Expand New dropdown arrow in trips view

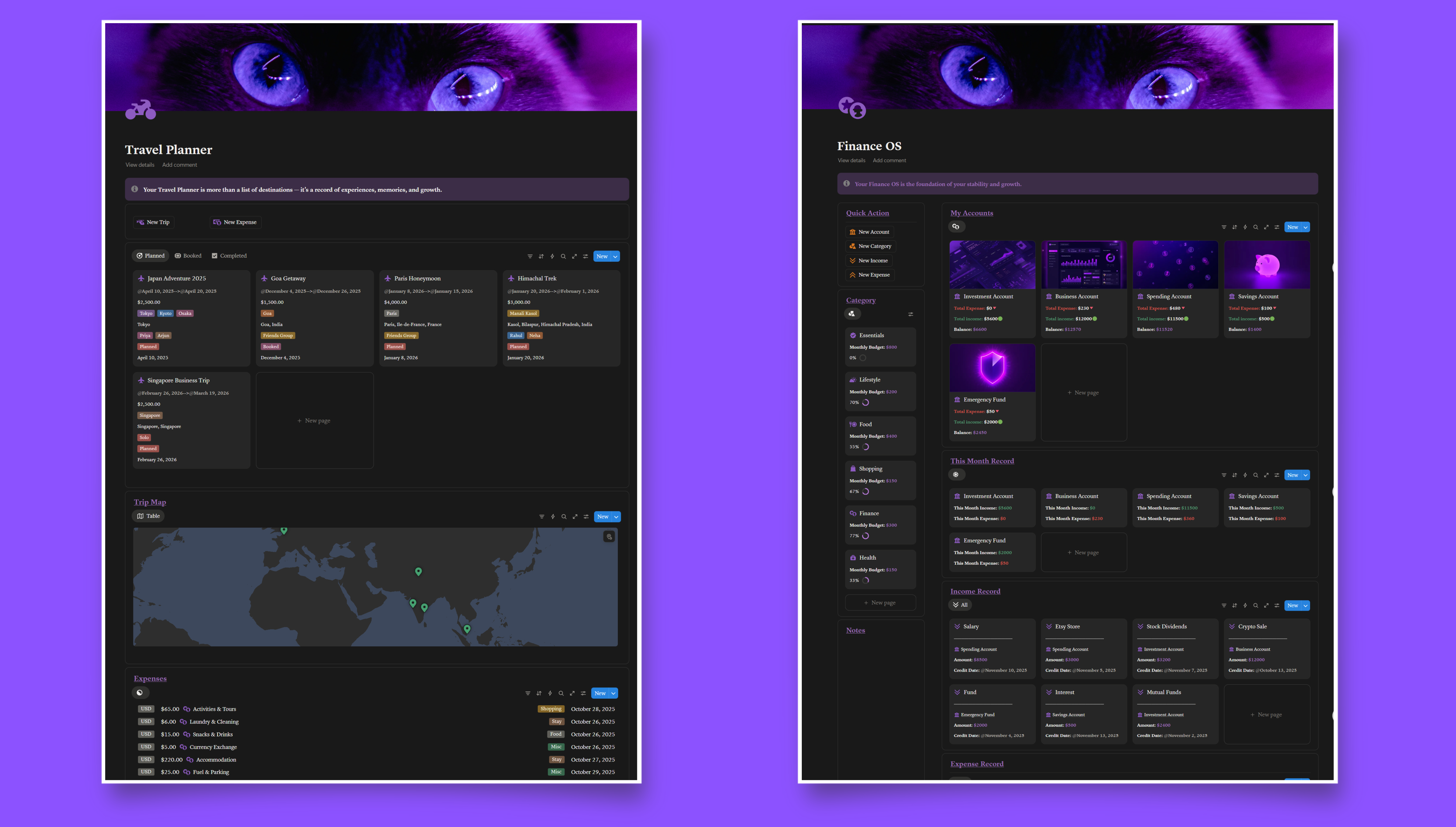point(615,257)
